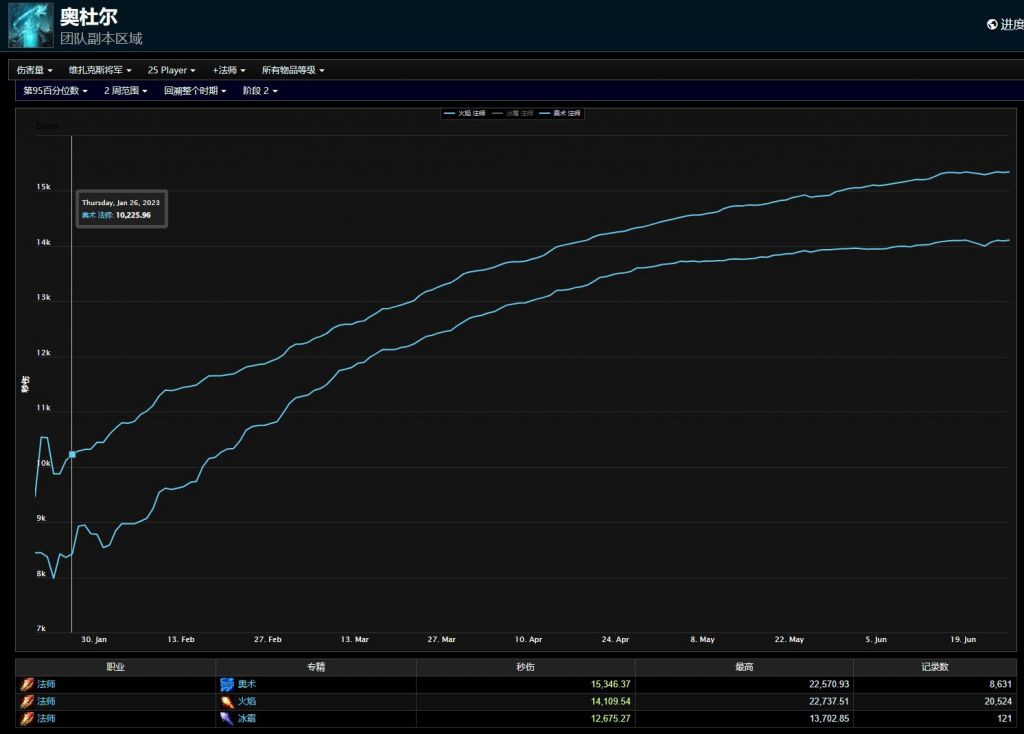1024x734 pixels.
Task: Open the 伤害量 metric dropdown
Action: (35, 70)
